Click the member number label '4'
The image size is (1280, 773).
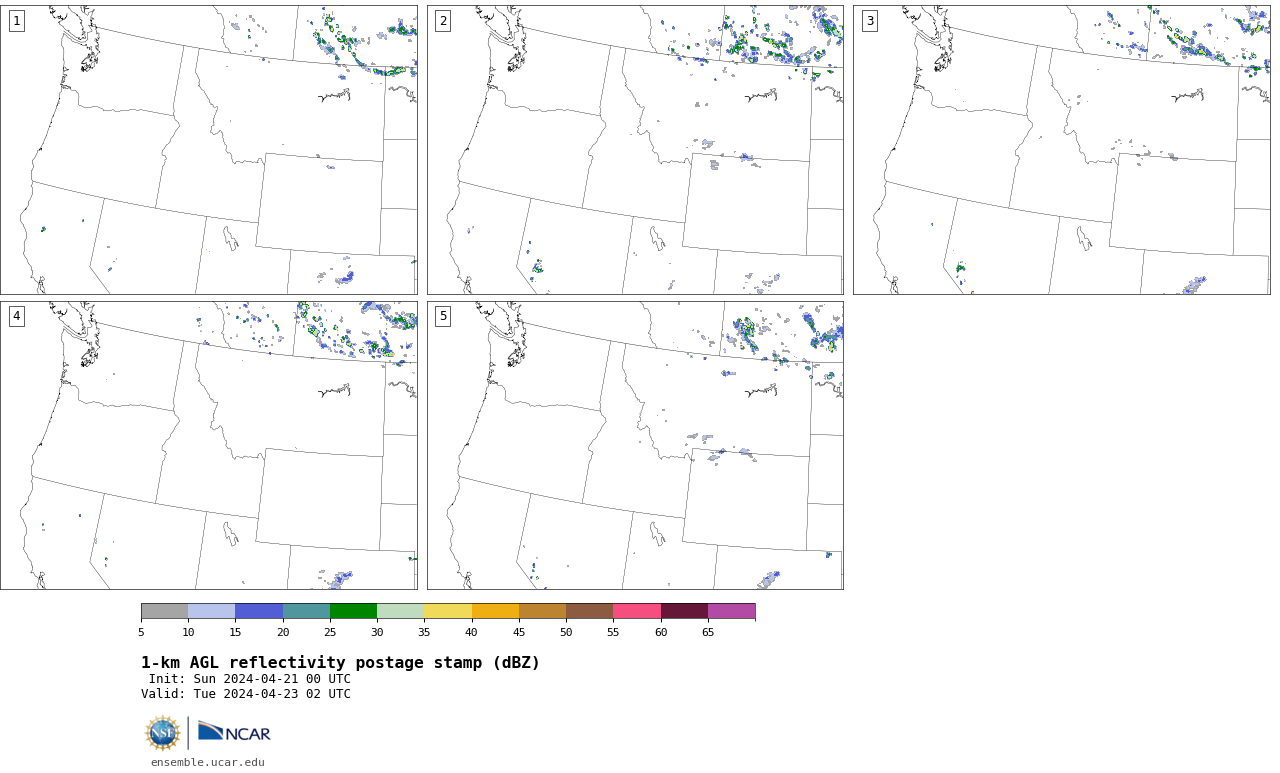click(16, 316)
